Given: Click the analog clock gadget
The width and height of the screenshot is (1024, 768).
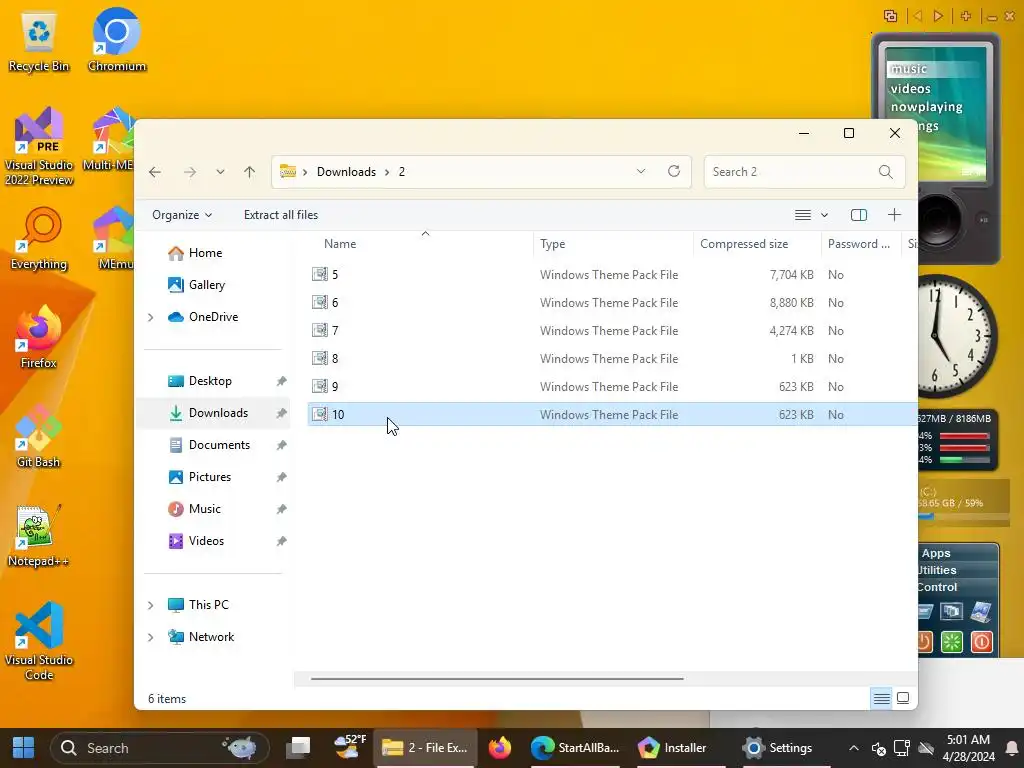Looking at the screenshot, I should point(957,337).
